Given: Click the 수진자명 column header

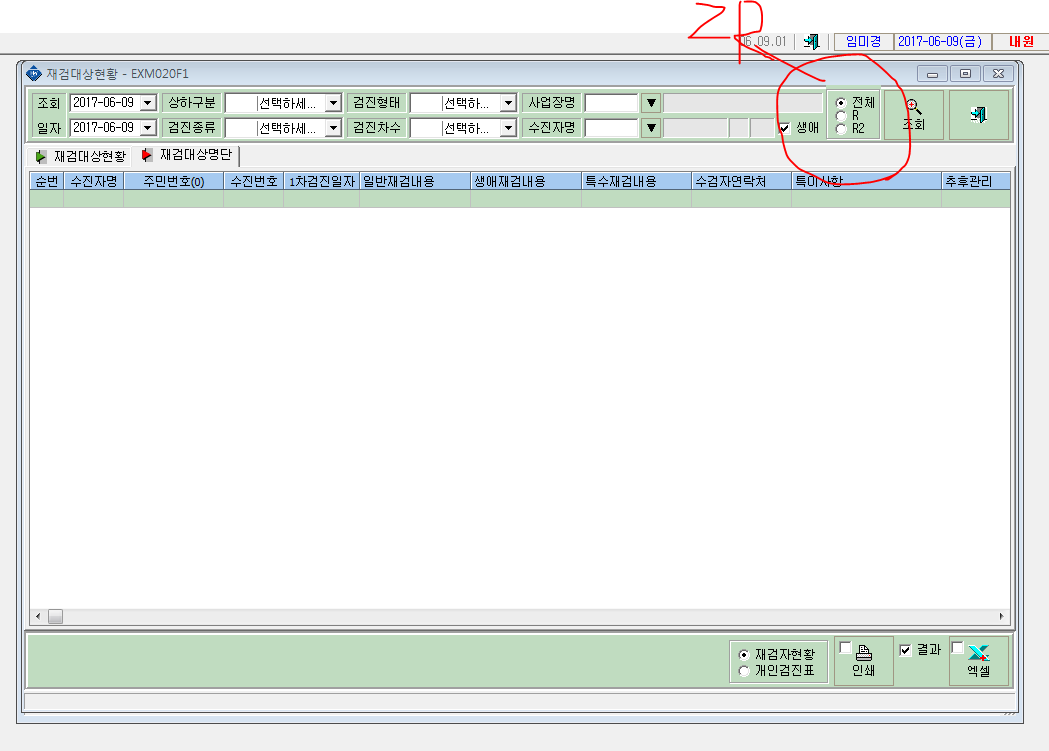Looking at the screenshot, I should click(94, 181).
